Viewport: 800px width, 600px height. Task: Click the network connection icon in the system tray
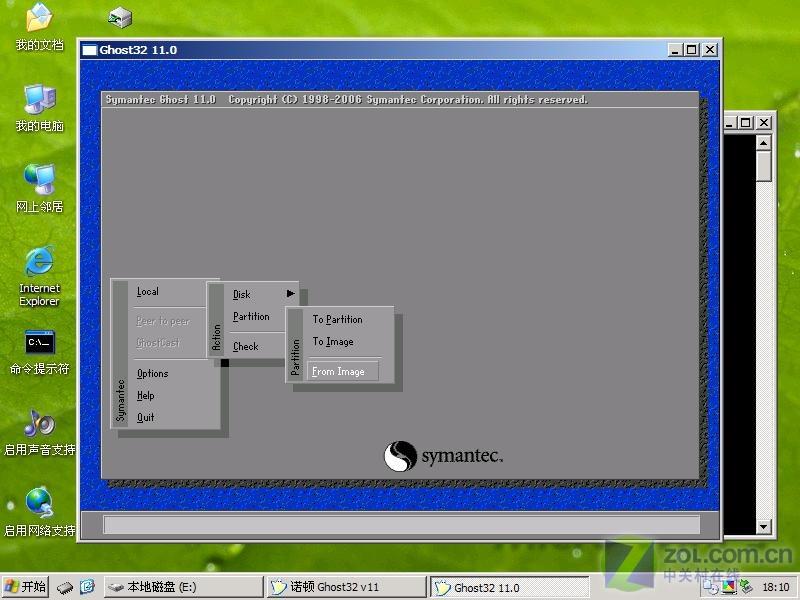click(x=746, y=587)
